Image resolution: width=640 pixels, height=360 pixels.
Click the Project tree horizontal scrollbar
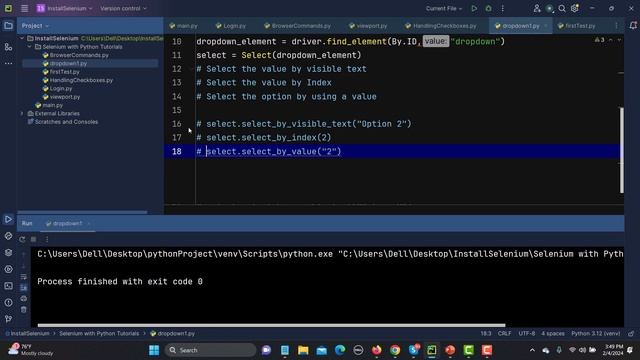click(x=82, y=212)
